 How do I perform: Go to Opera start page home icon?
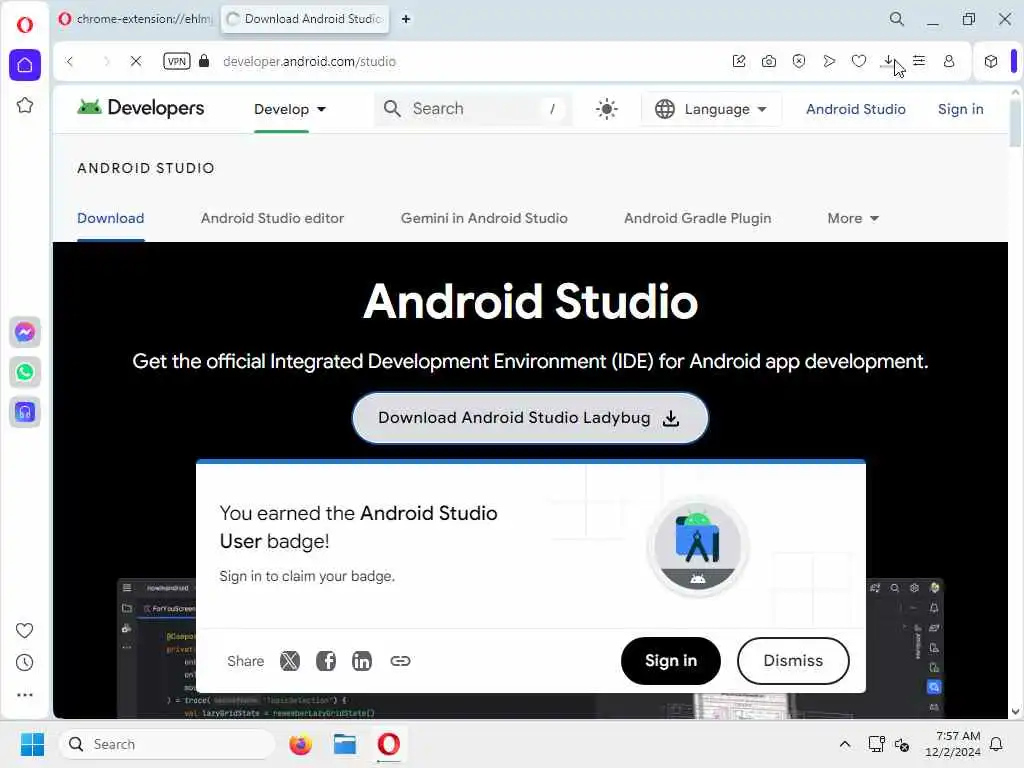pyautogui.click(x=25, y=65)
